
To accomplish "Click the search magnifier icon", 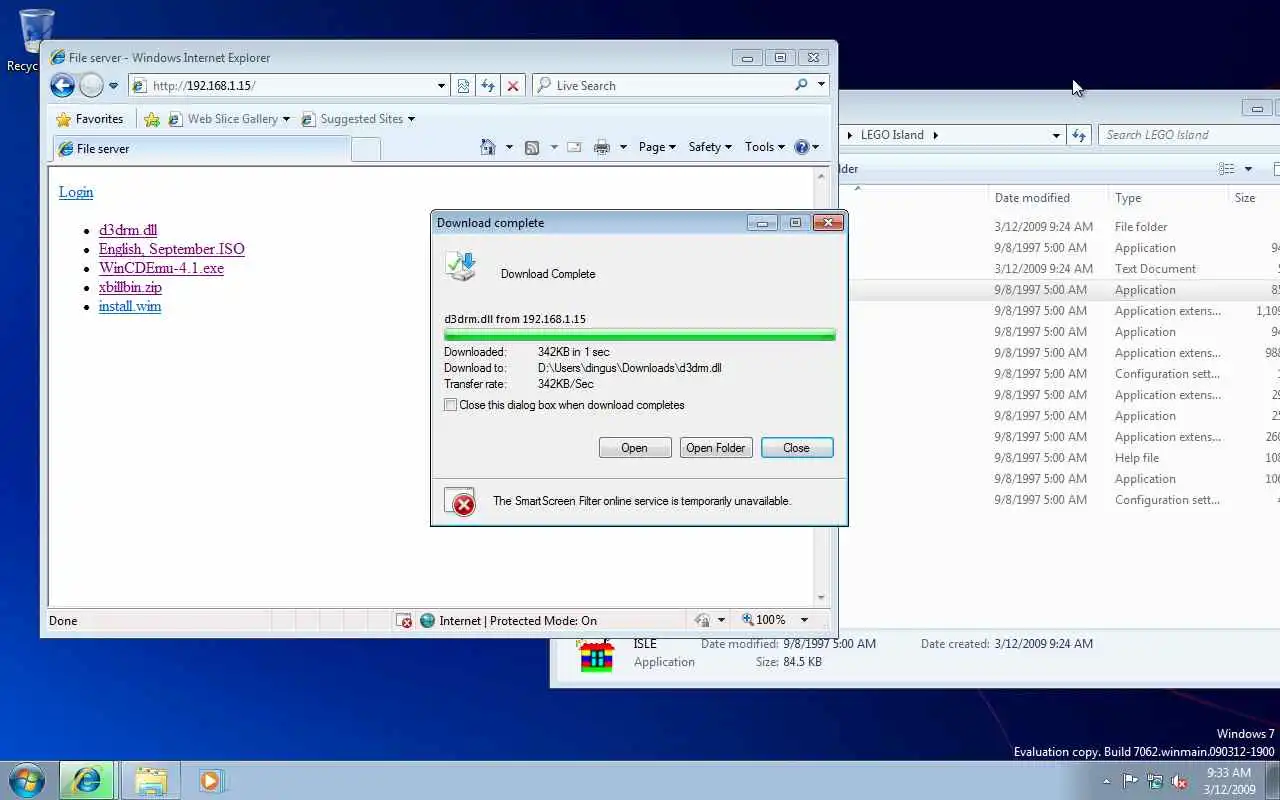I will pos(801,85).
